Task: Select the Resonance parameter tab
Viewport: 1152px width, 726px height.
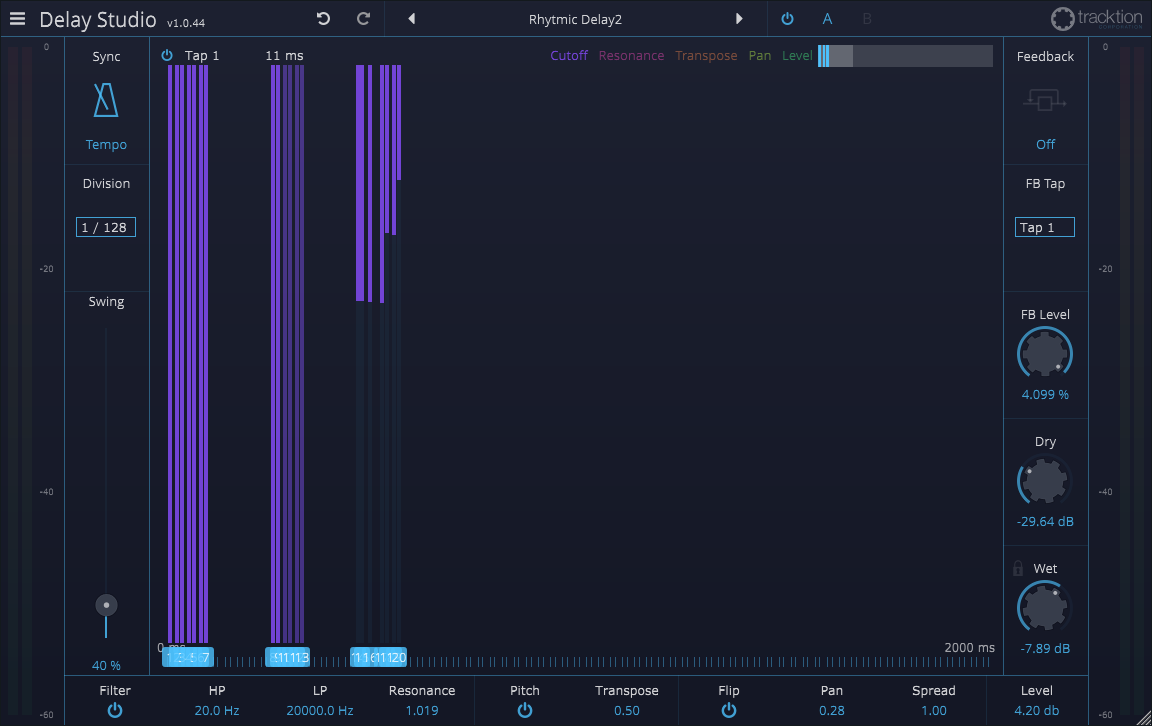Action: (631, 56)
